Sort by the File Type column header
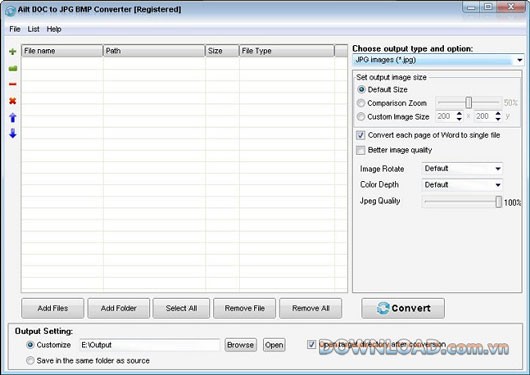This screenshot has width=530, height=375. [287, 51]
